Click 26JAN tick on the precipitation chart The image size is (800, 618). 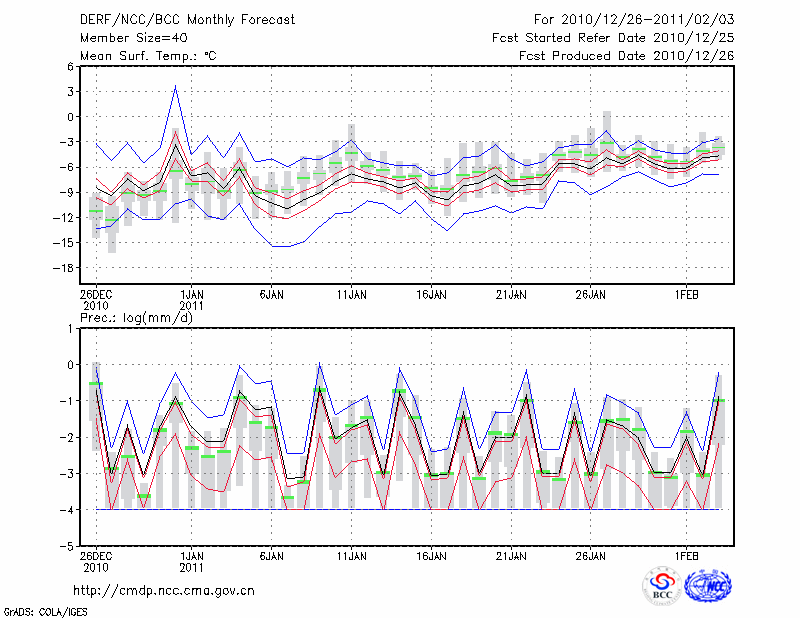click(591, 554)
